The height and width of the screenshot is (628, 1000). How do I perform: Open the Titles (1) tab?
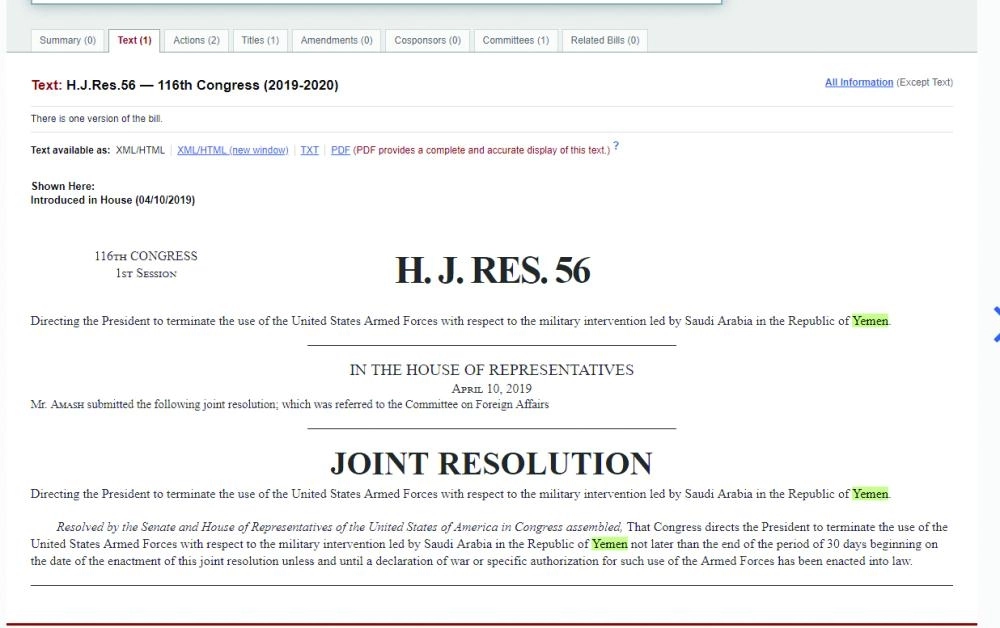260,40
